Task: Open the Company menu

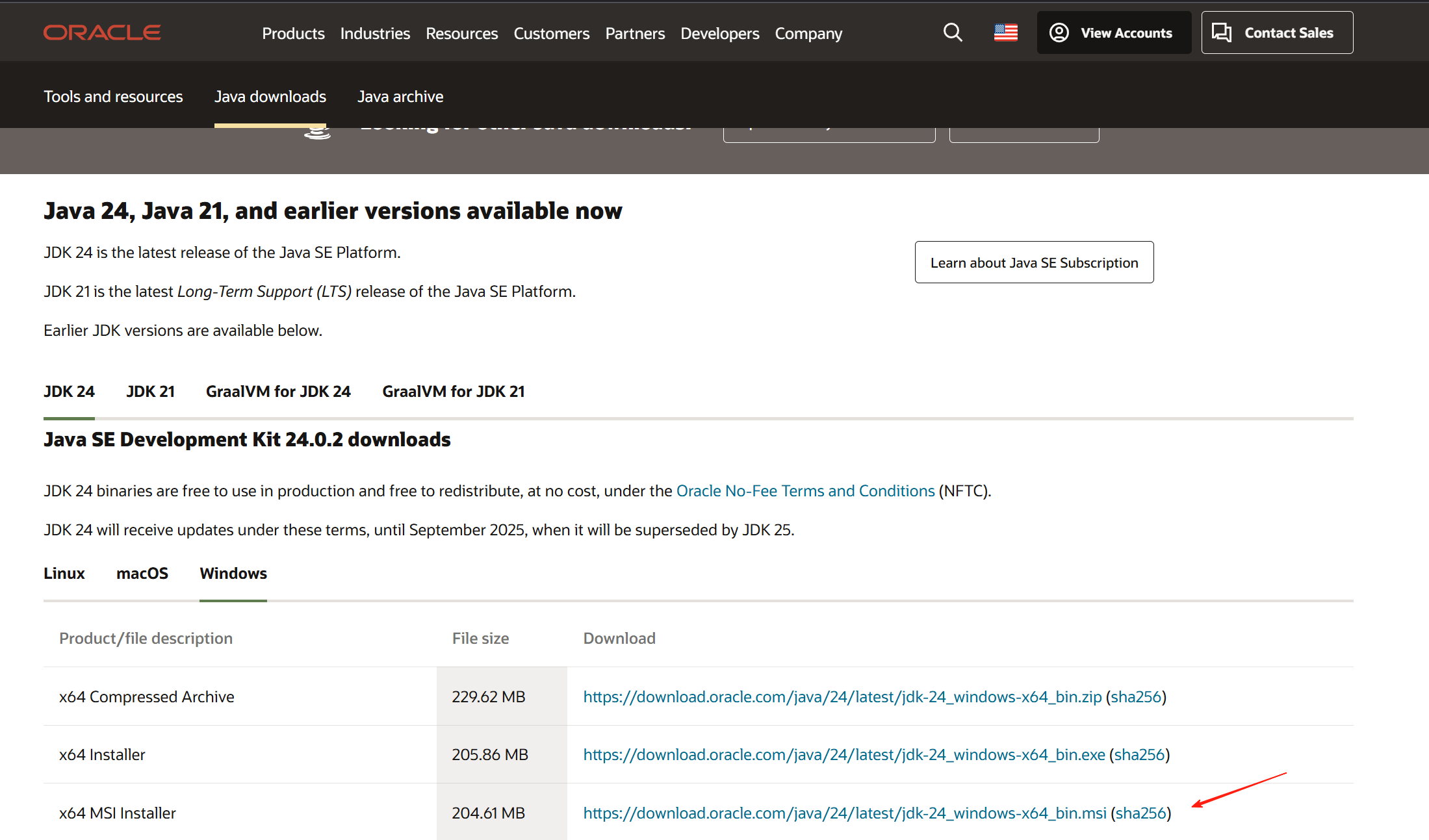Action: 808,33
